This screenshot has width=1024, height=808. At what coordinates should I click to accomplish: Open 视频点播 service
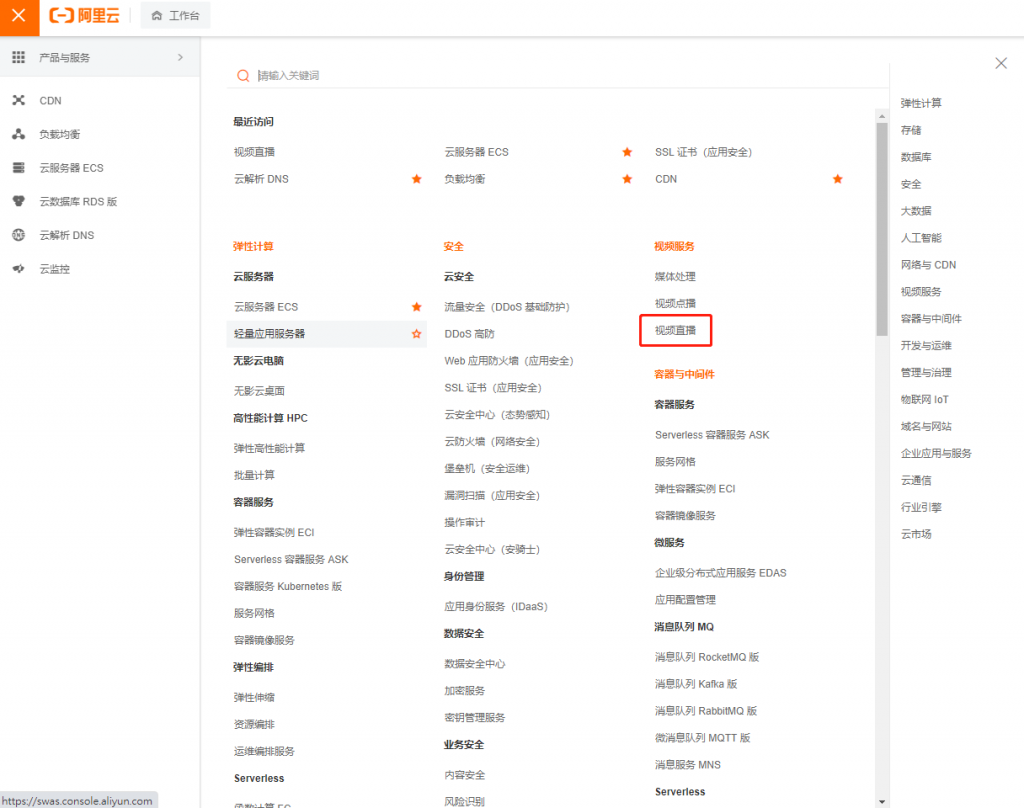point(675,304)
